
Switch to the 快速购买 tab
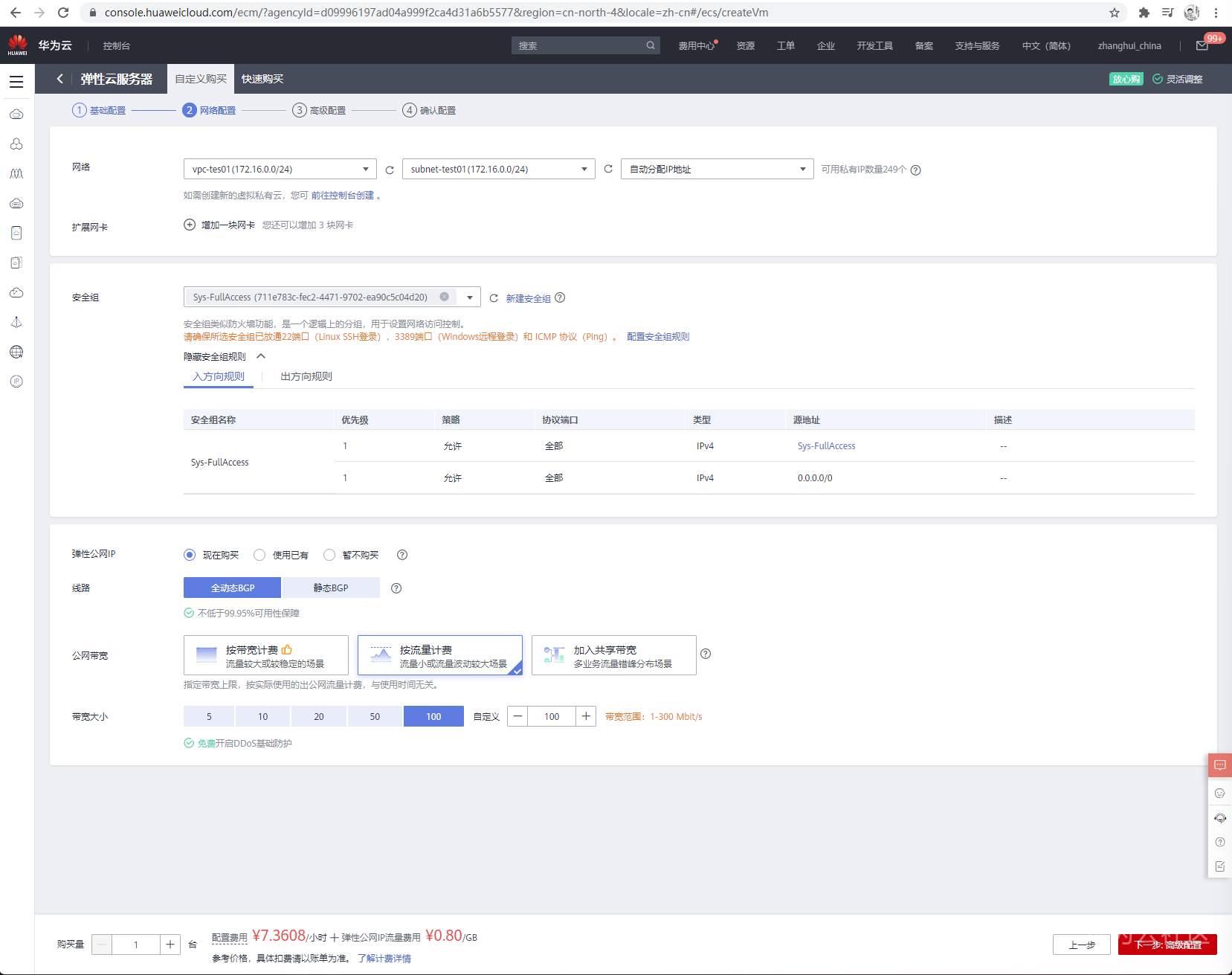tap(262, 79)
